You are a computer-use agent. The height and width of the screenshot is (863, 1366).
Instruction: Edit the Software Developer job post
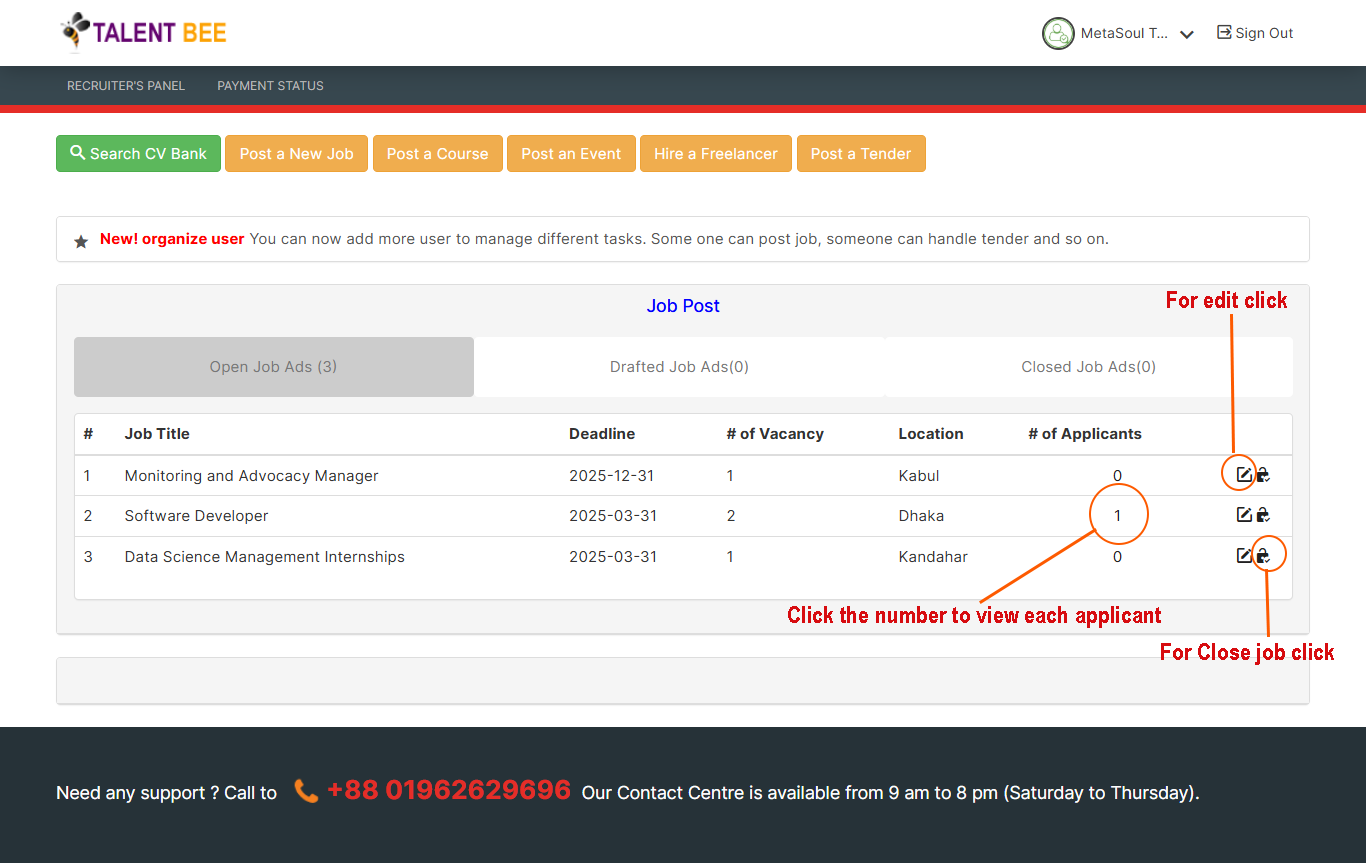(x=1244, y=515)
